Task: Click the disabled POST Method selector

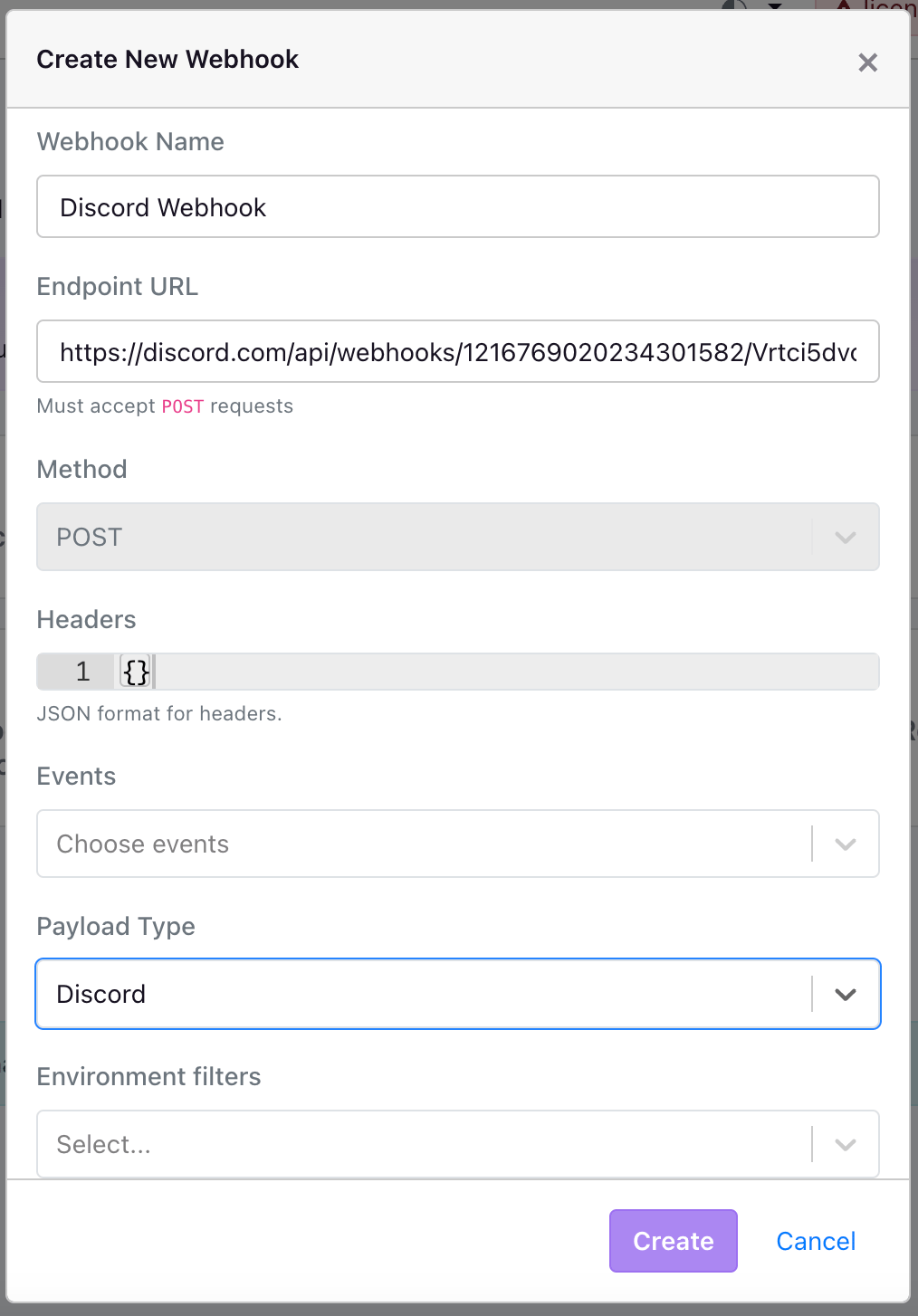Action: 458,537
